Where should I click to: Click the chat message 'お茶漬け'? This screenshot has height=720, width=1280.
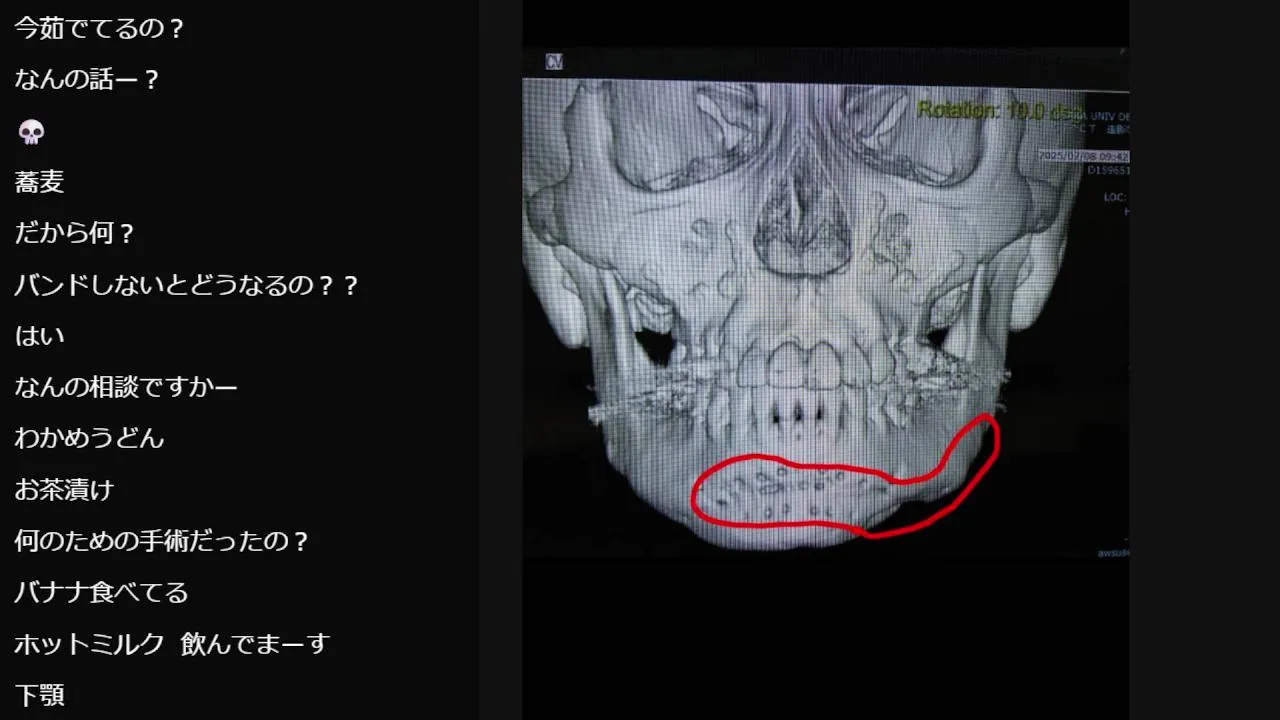pyautogui.click(x=64, y=490)
